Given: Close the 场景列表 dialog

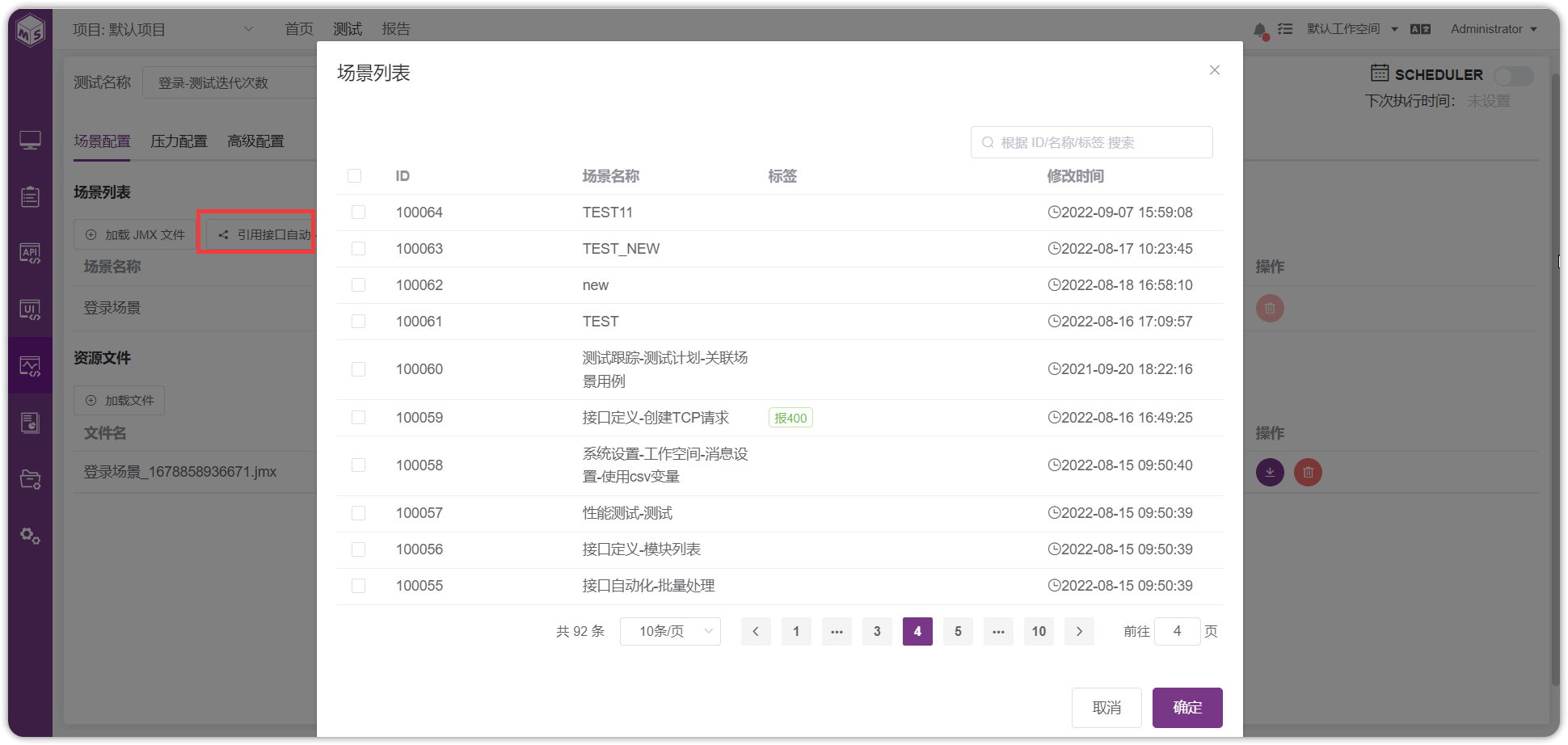Looking at the screenshot, I should point(1214,70).
